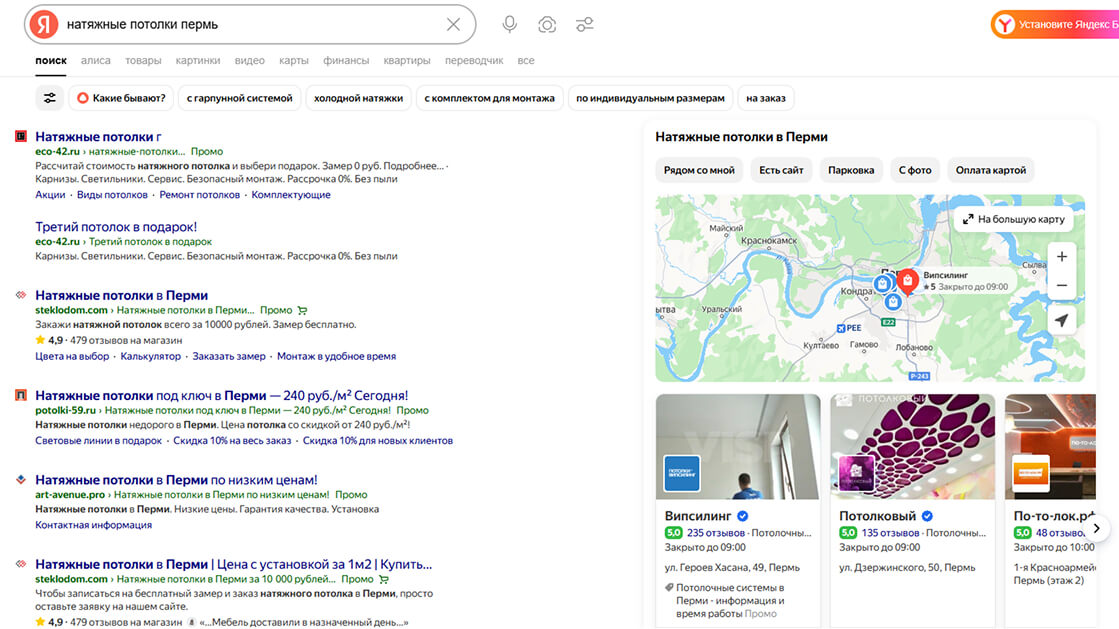Open the 'Световые линии в подарок' sitelink

click(x=98, y=441)
